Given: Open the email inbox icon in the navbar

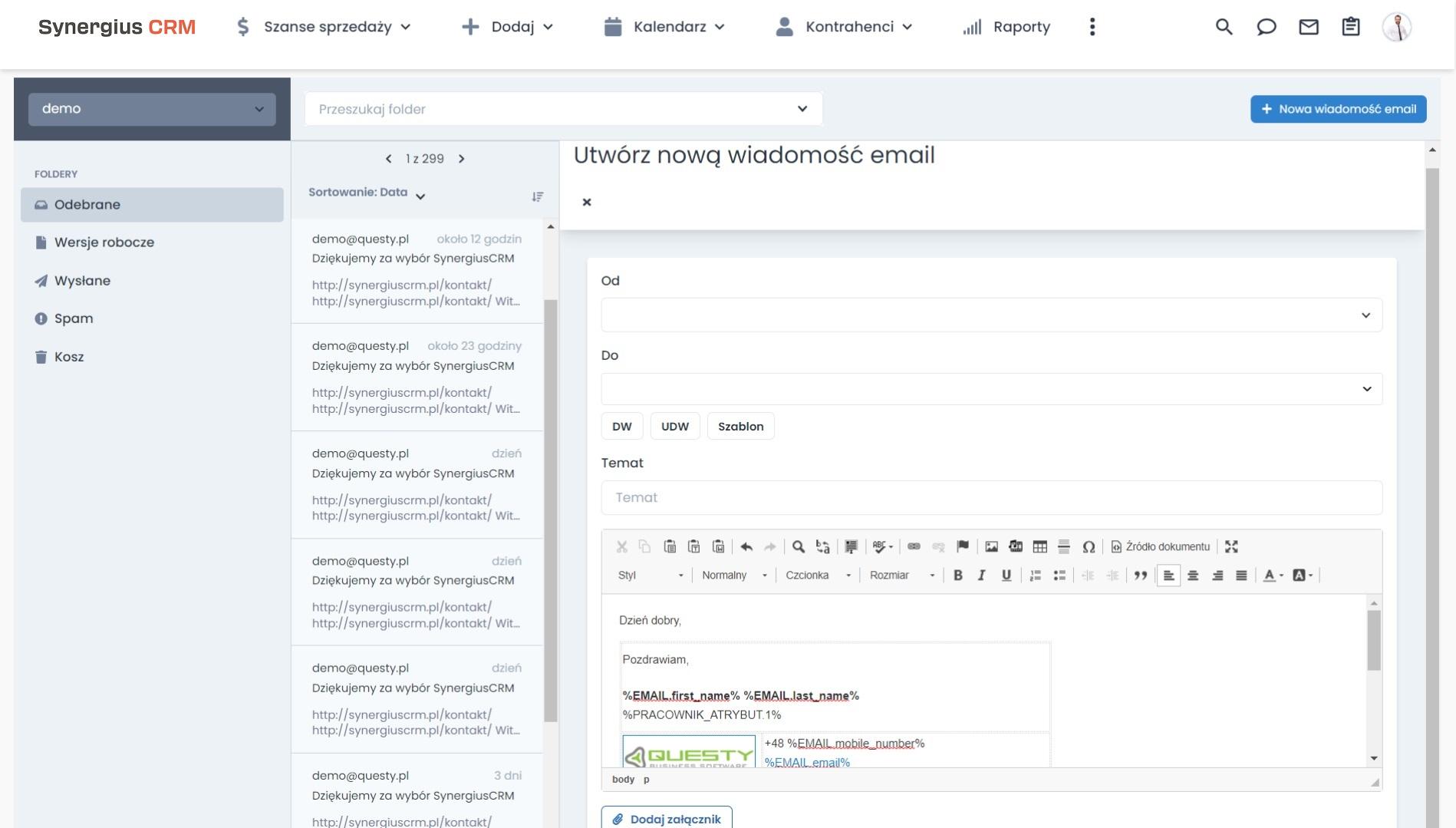Looking at the screenshot, I should (x=1309, y=26).
